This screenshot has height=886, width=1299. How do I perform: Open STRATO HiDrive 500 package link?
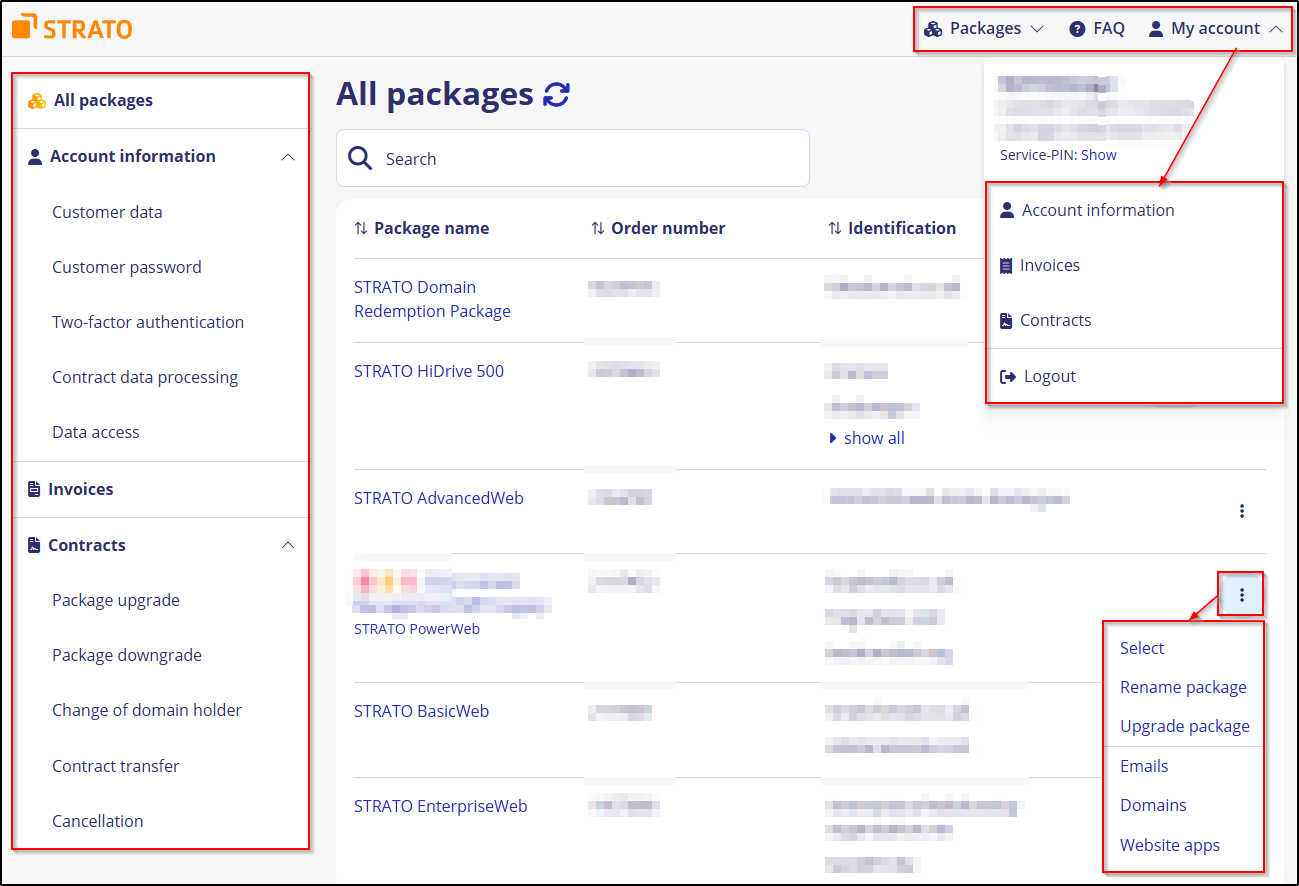coord(429,371)
